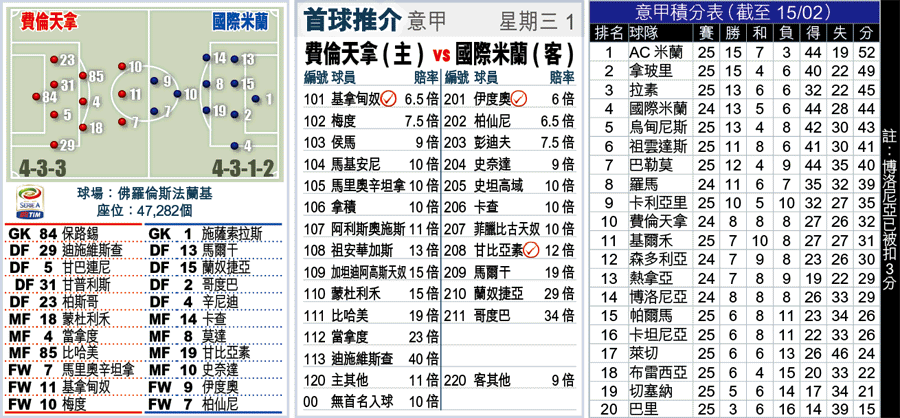The image size is (900, 418).
Task: Click standings row 2 拿玻里
Action: click(736, 71)
